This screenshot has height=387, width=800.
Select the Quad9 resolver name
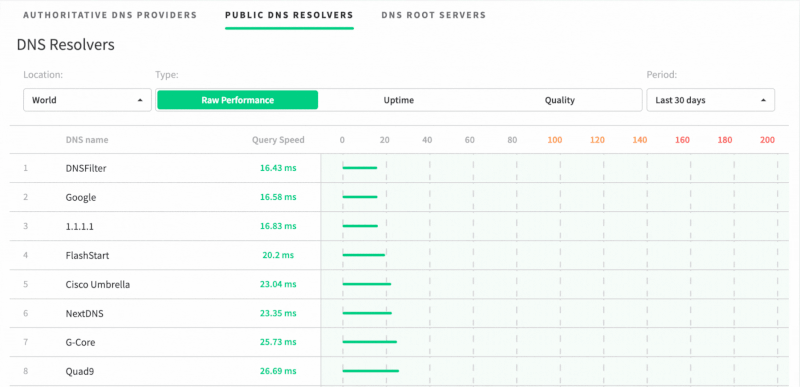[x=80, y=371]
